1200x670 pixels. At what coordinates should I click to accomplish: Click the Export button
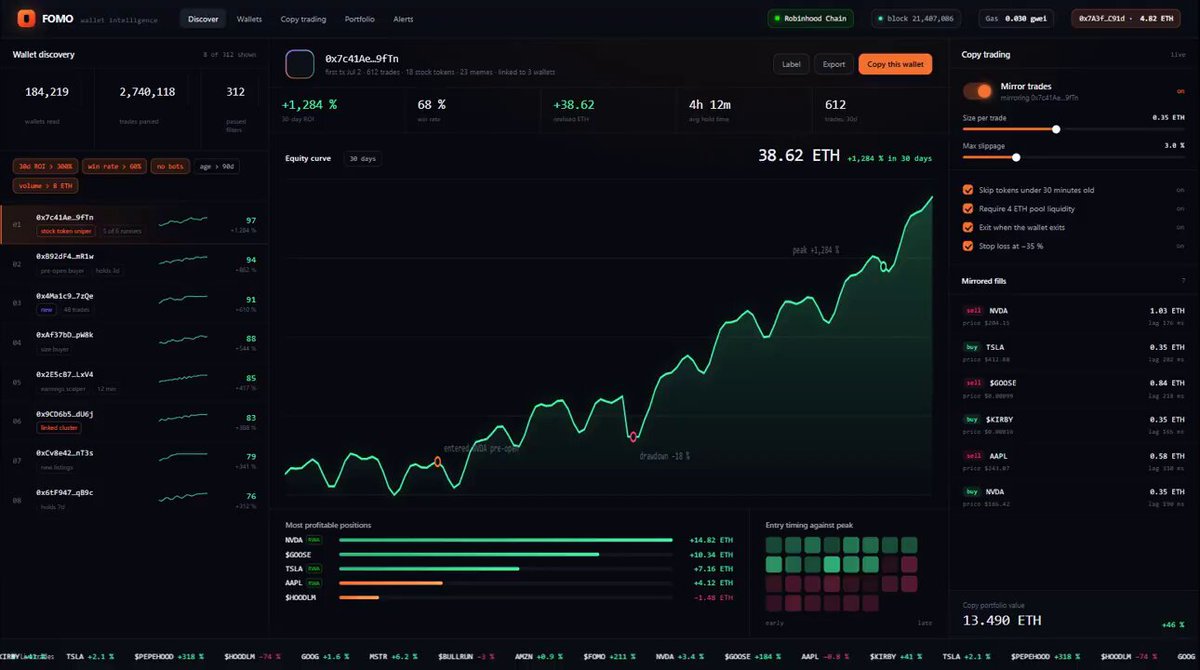[833, 64]
